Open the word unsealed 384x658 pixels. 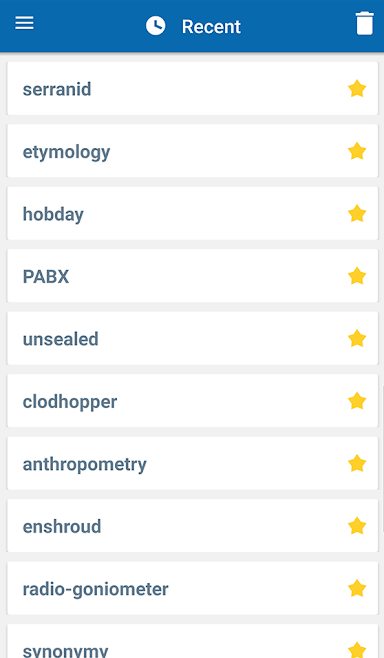(x=193, y=339)
